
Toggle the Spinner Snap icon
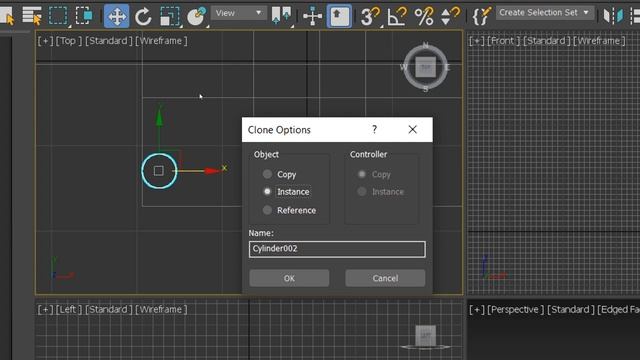pos(450,16)
